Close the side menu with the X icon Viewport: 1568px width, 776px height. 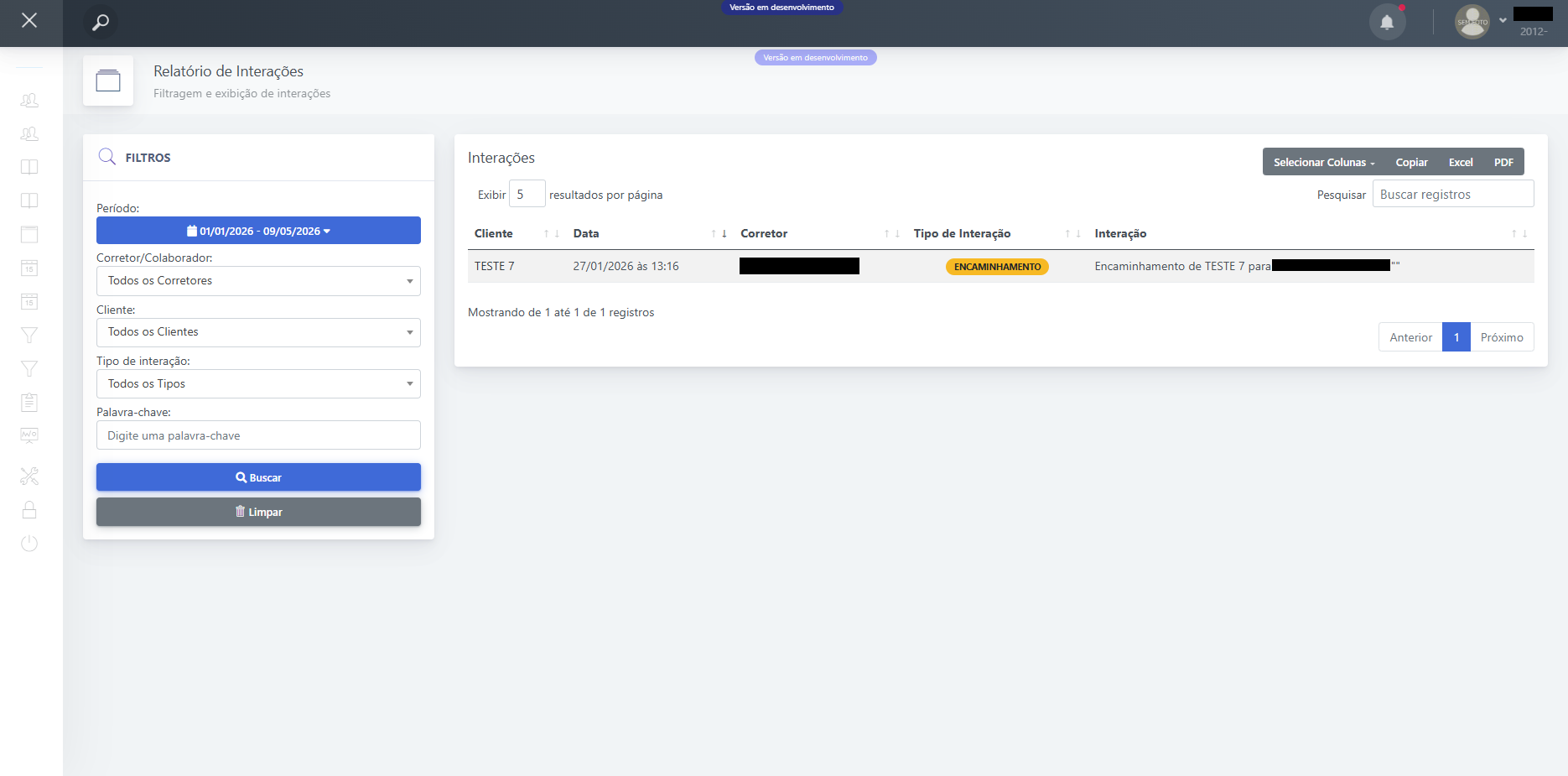[29, 20]
